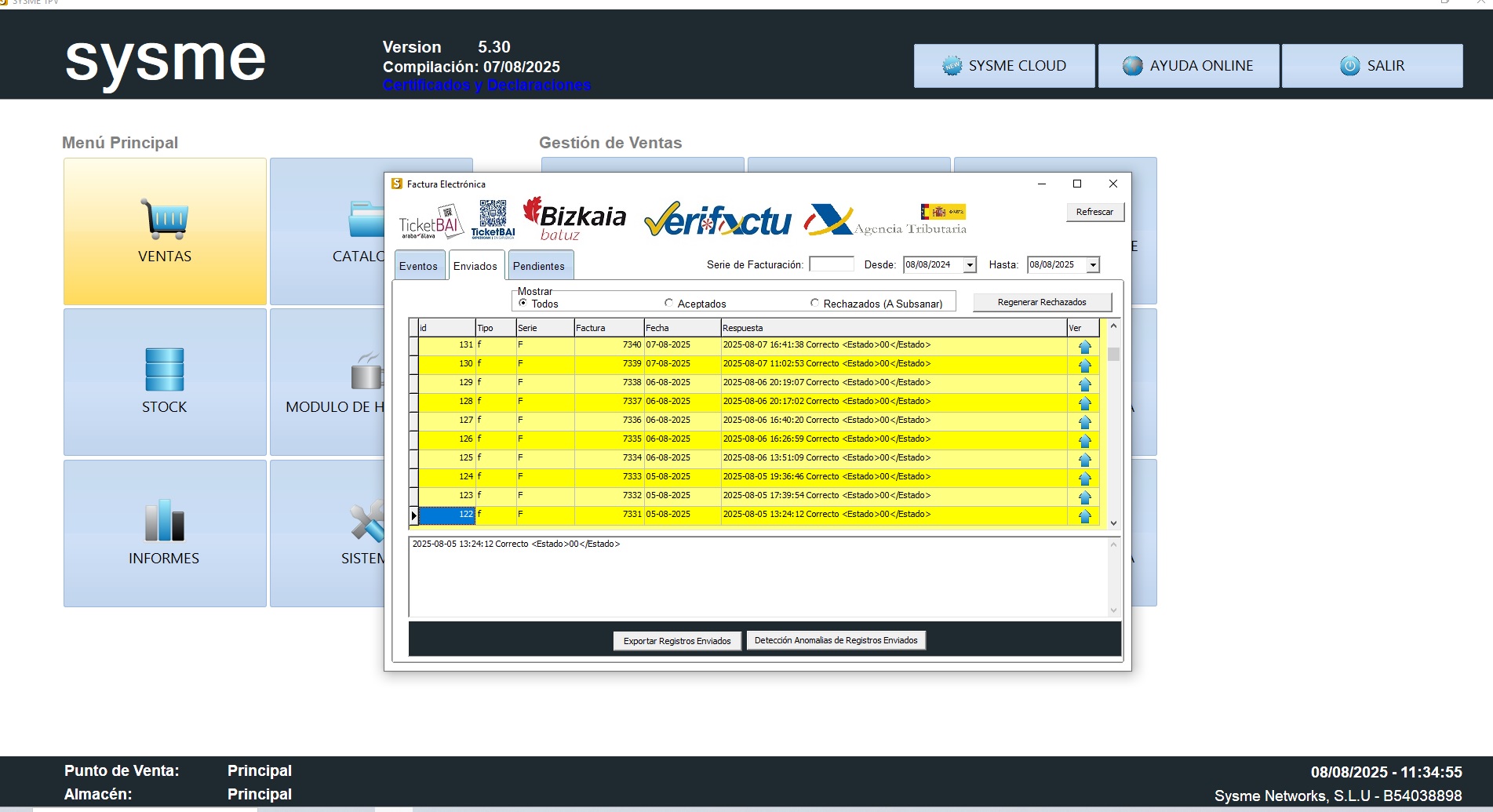Viewport: 1493px width, 812px height.
Task: Click the Refrescar button
Action: pyautogui.click(x=1094, y=212)
